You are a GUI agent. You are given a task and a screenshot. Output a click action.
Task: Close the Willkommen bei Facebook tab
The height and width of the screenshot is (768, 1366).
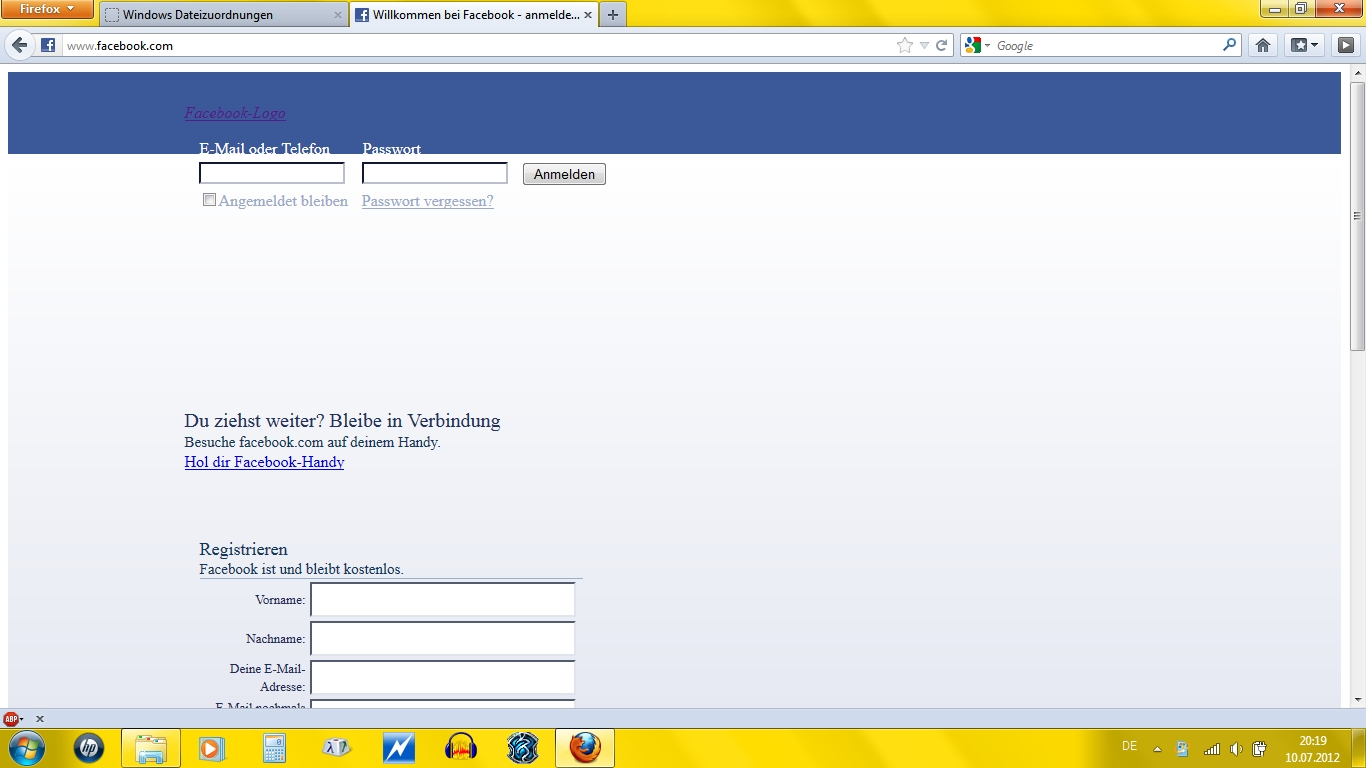[x=588, y=15]
